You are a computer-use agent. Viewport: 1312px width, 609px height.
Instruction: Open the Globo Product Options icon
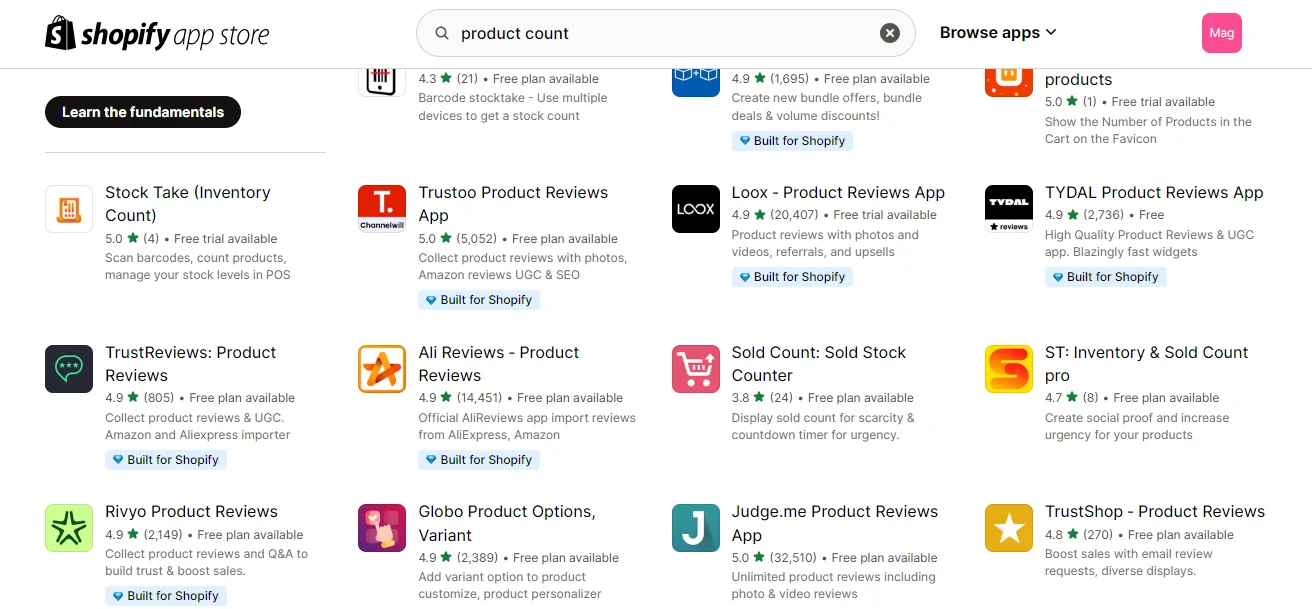coord(382,528)
